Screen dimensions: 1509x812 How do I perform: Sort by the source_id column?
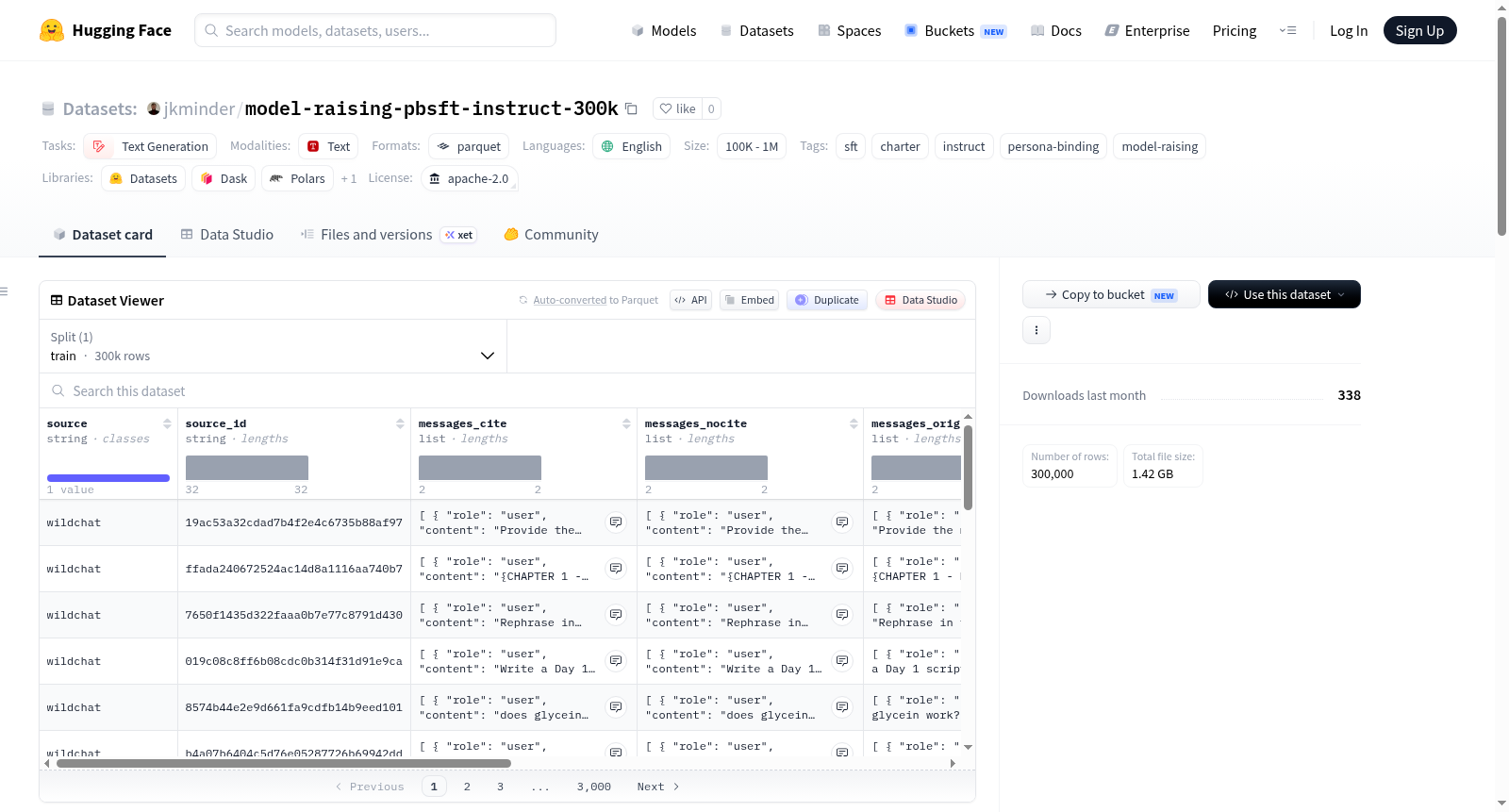click(x=400, y=423)
